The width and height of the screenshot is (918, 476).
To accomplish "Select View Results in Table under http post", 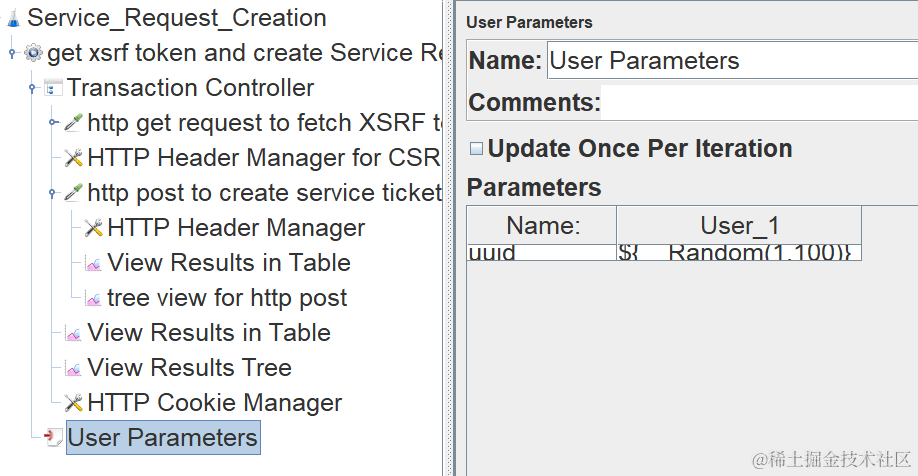I will click(229, 263).
